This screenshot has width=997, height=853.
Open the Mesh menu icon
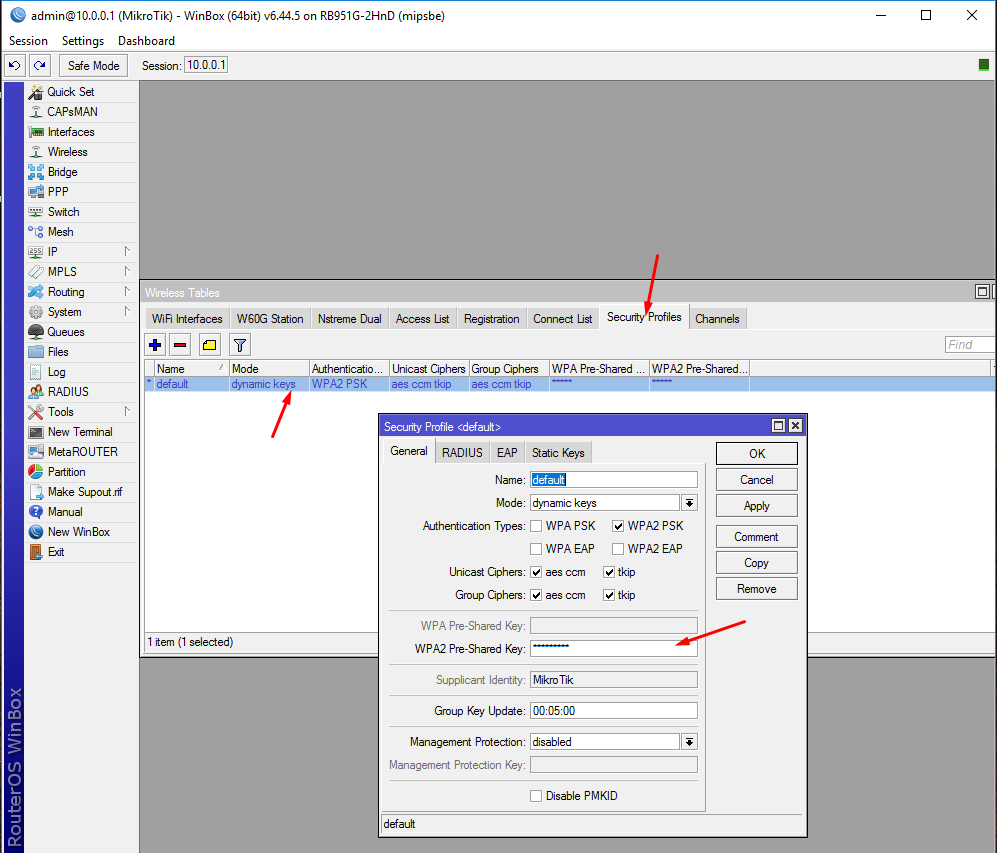point(36,232)
